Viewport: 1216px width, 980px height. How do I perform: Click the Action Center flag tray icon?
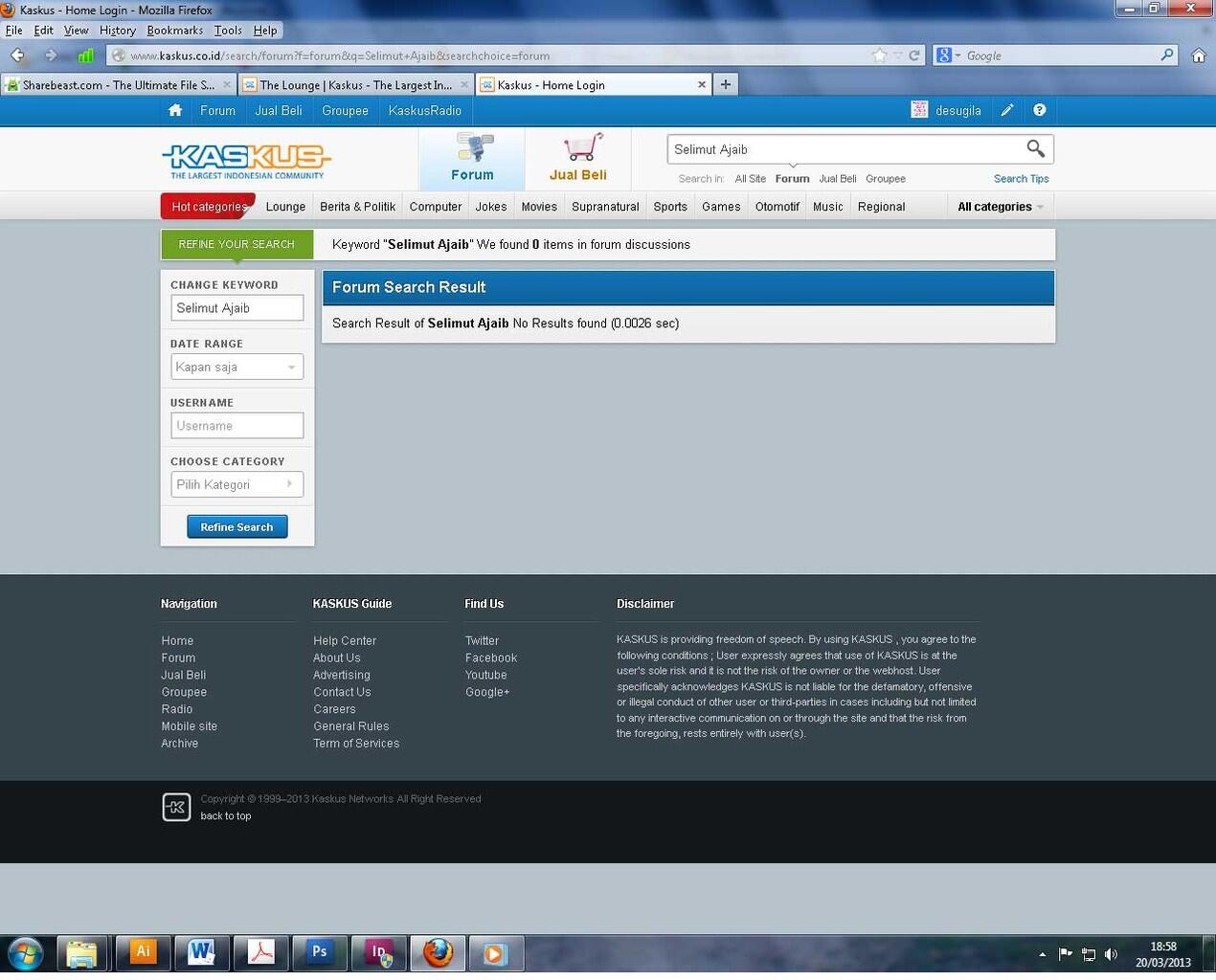(x=1066, y=954)
